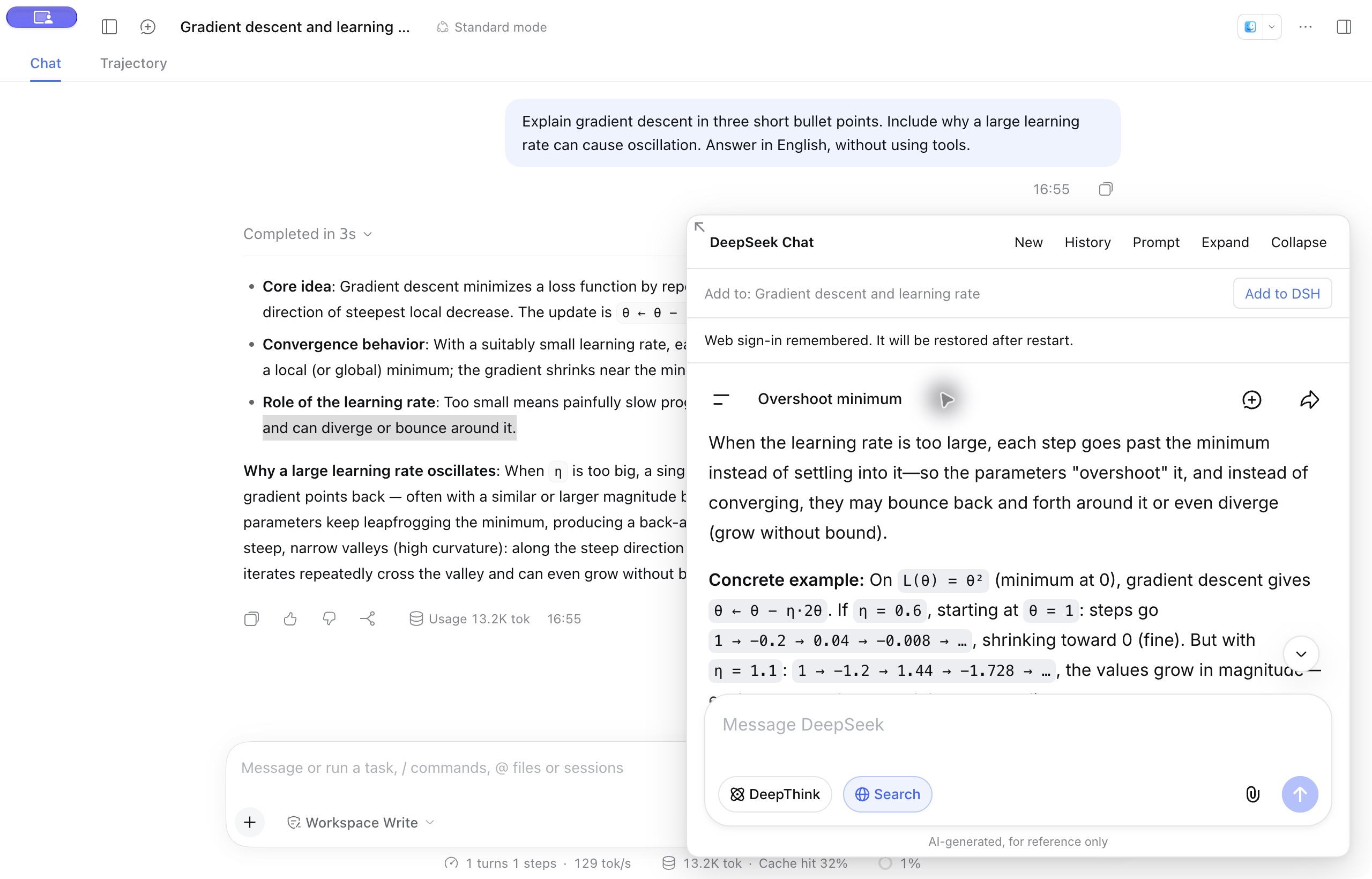Start a new chat with plus-bubble icon
The height and width of the screenshot is (879, 1372).
148,27
